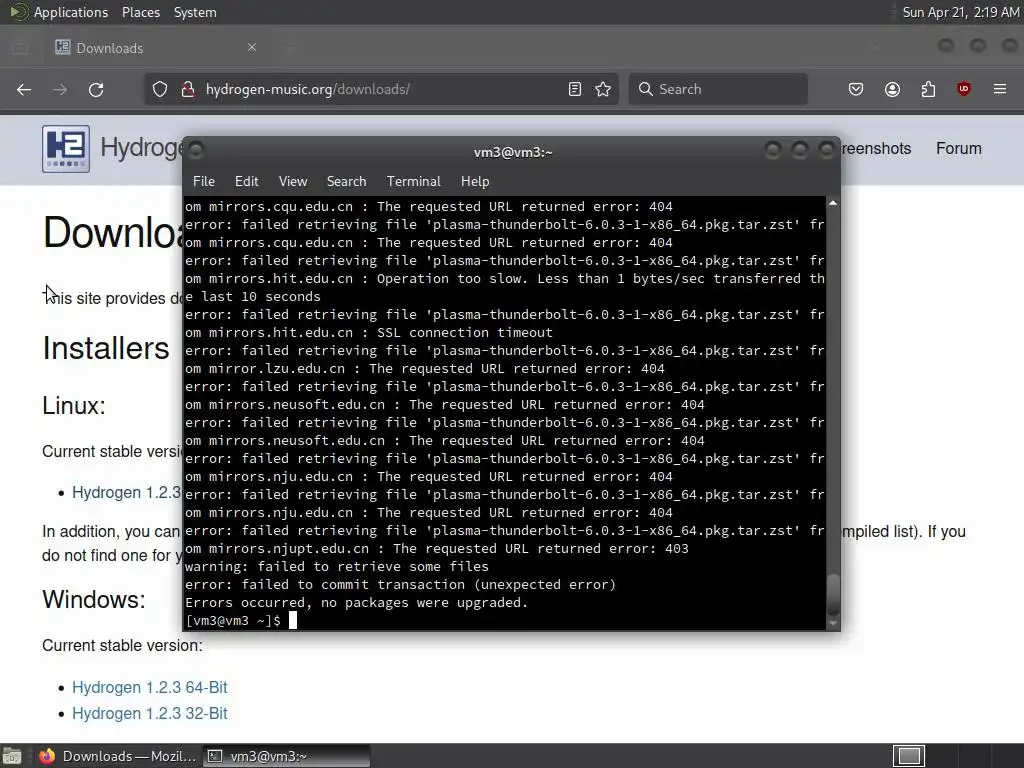Open Hydrogen 1.2.3 32-Bit download link
This screenshot has width=1024, height=768.
(x=150, y=714)
